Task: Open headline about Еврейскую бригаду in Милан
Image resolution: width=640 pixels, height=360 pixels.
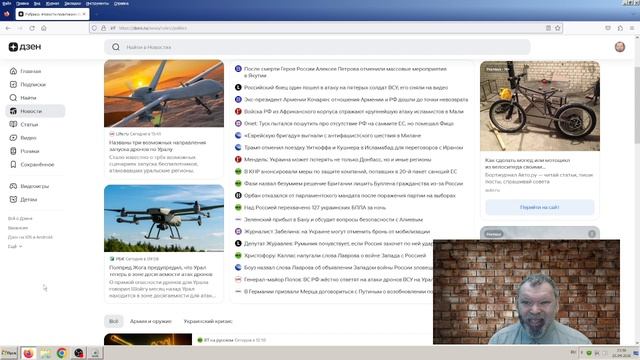Action: coord(332,136)
